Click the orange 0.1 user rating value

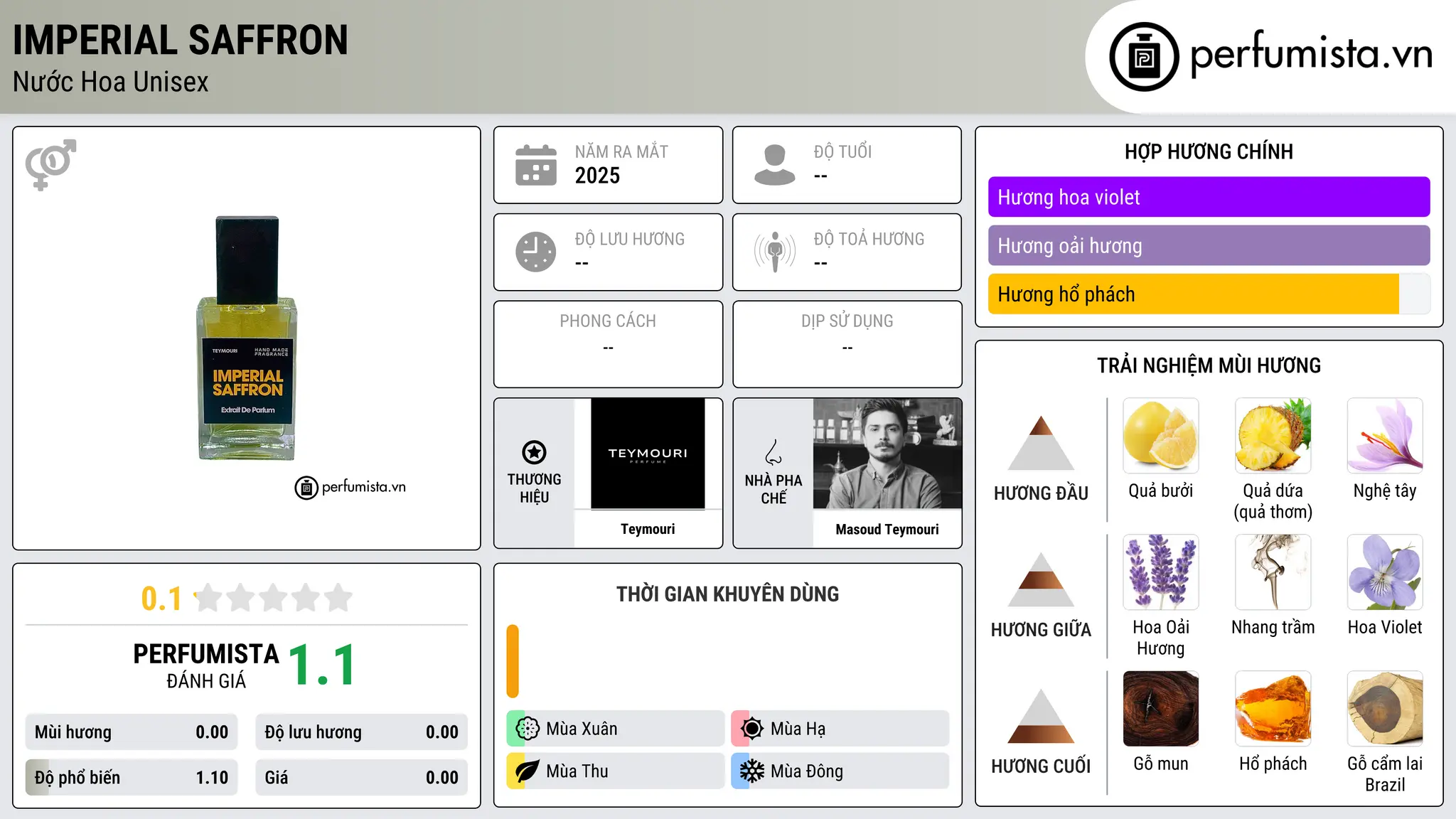[x=161, y=599]
